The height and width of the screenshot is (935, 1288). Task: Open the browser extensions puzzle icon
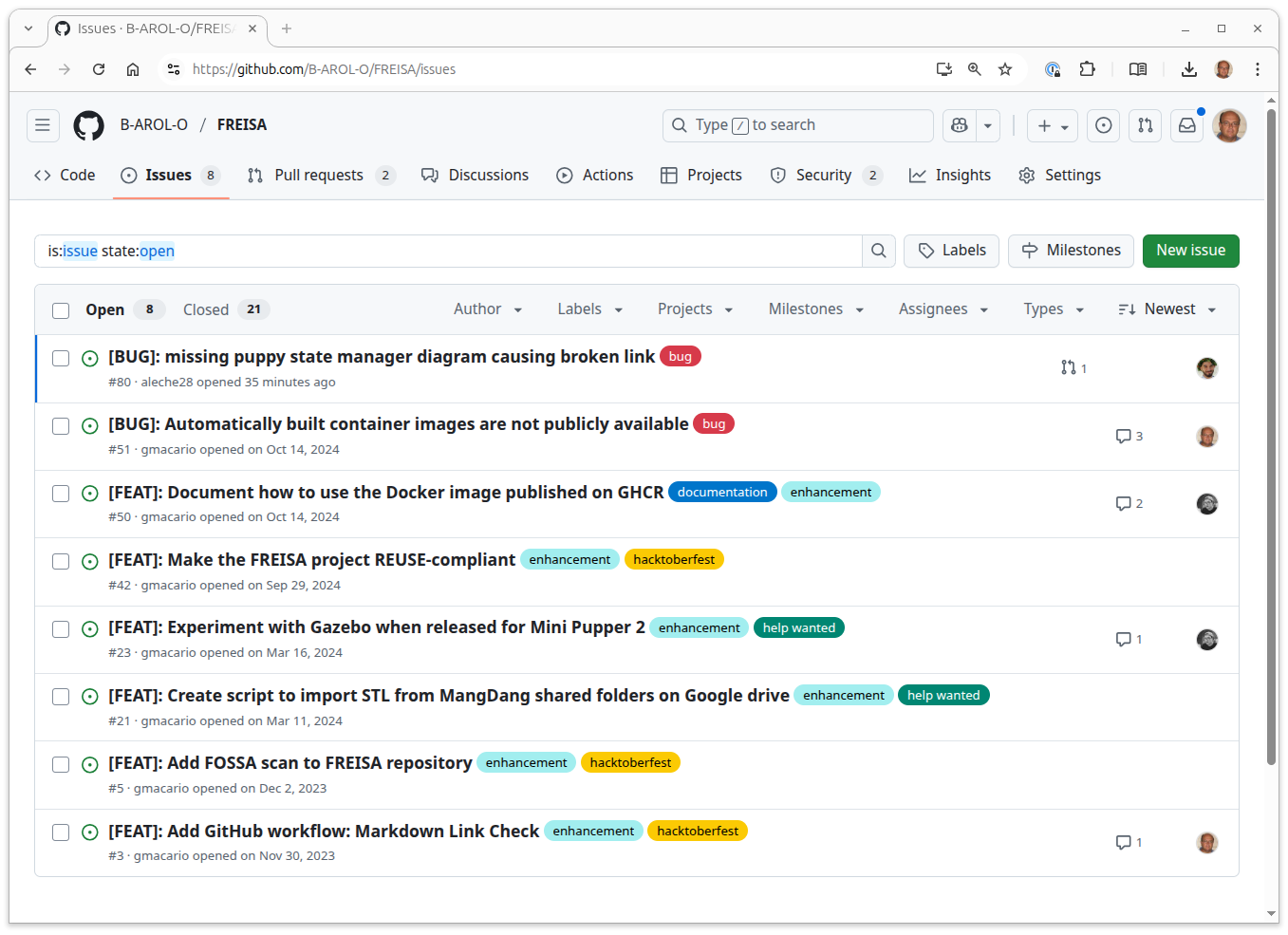[1088, 69]
